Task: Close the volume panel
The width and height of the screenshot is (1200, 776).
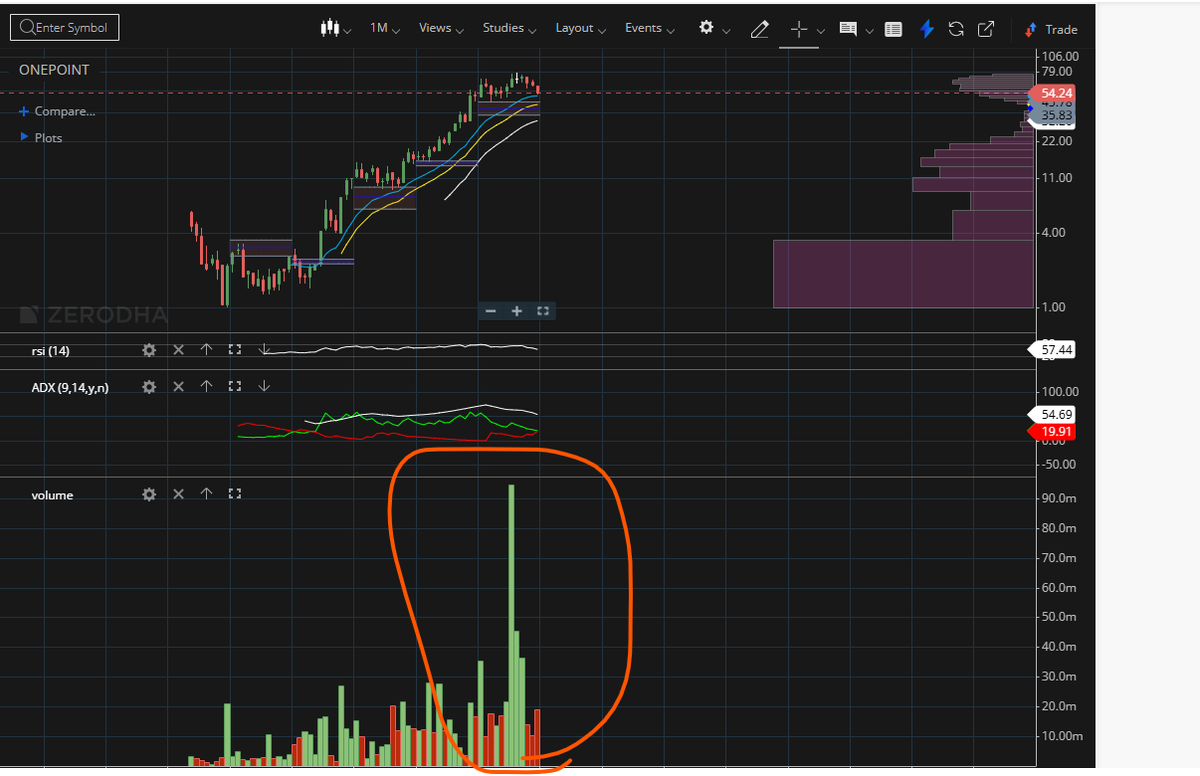Action: (178, 494)
